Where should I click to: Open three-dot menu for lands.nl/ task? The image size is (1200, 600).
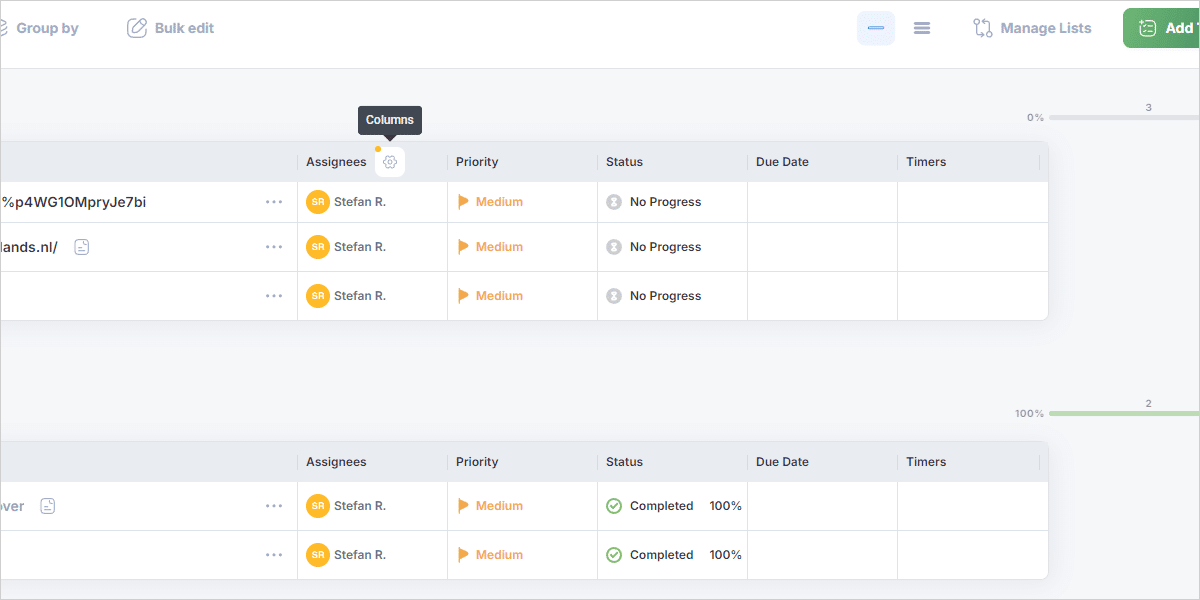tap(274, 247)
